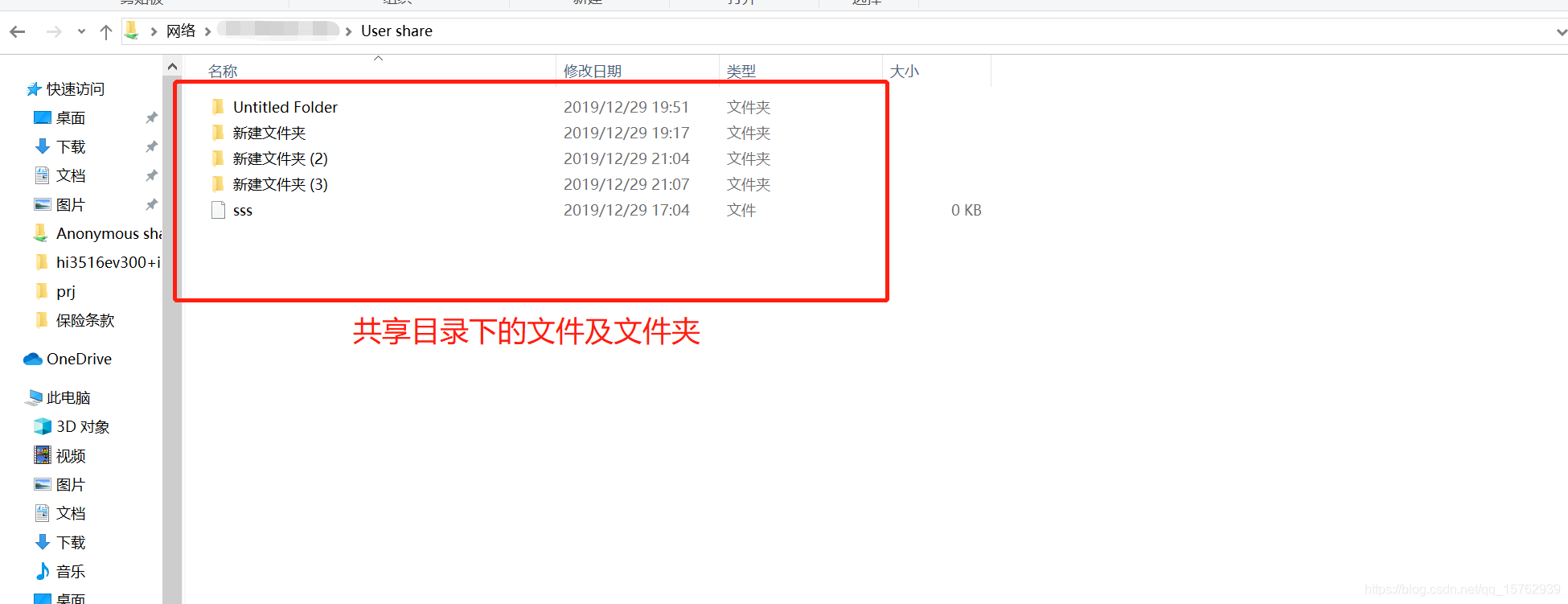The image size is (1568, 604).
Task: Open 3D 对象 under 此电脑
Action: coord(83,426)
